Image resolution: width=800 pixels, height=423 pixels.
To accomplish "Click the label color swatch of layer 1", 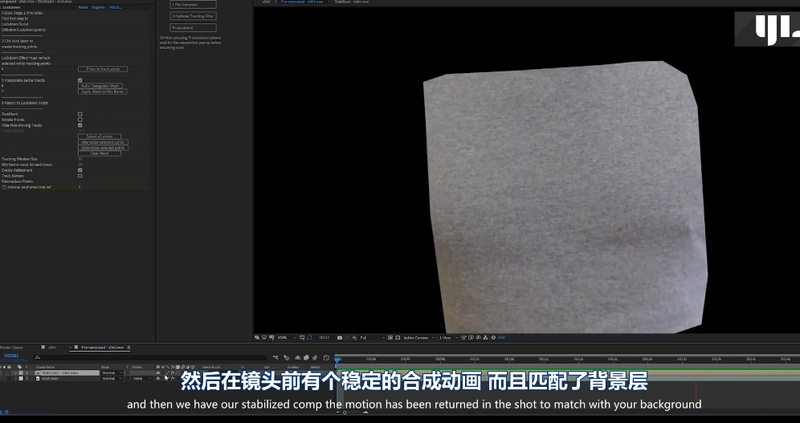I will point(21,373).
